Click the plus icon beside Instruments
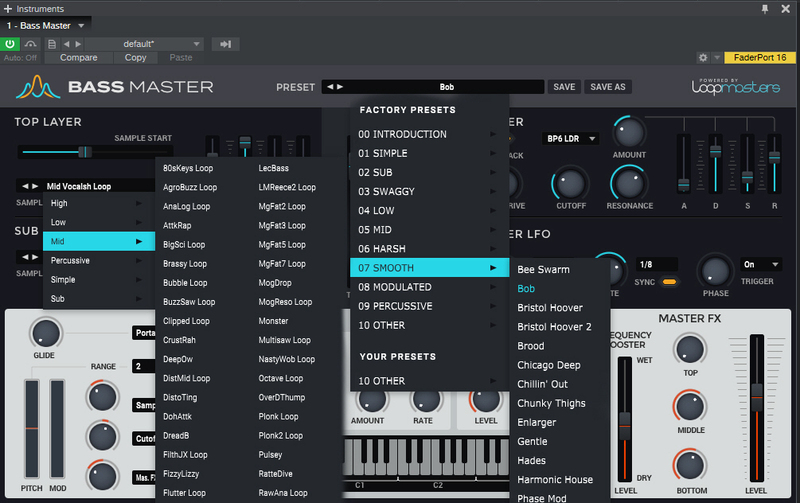 point(8,8)
